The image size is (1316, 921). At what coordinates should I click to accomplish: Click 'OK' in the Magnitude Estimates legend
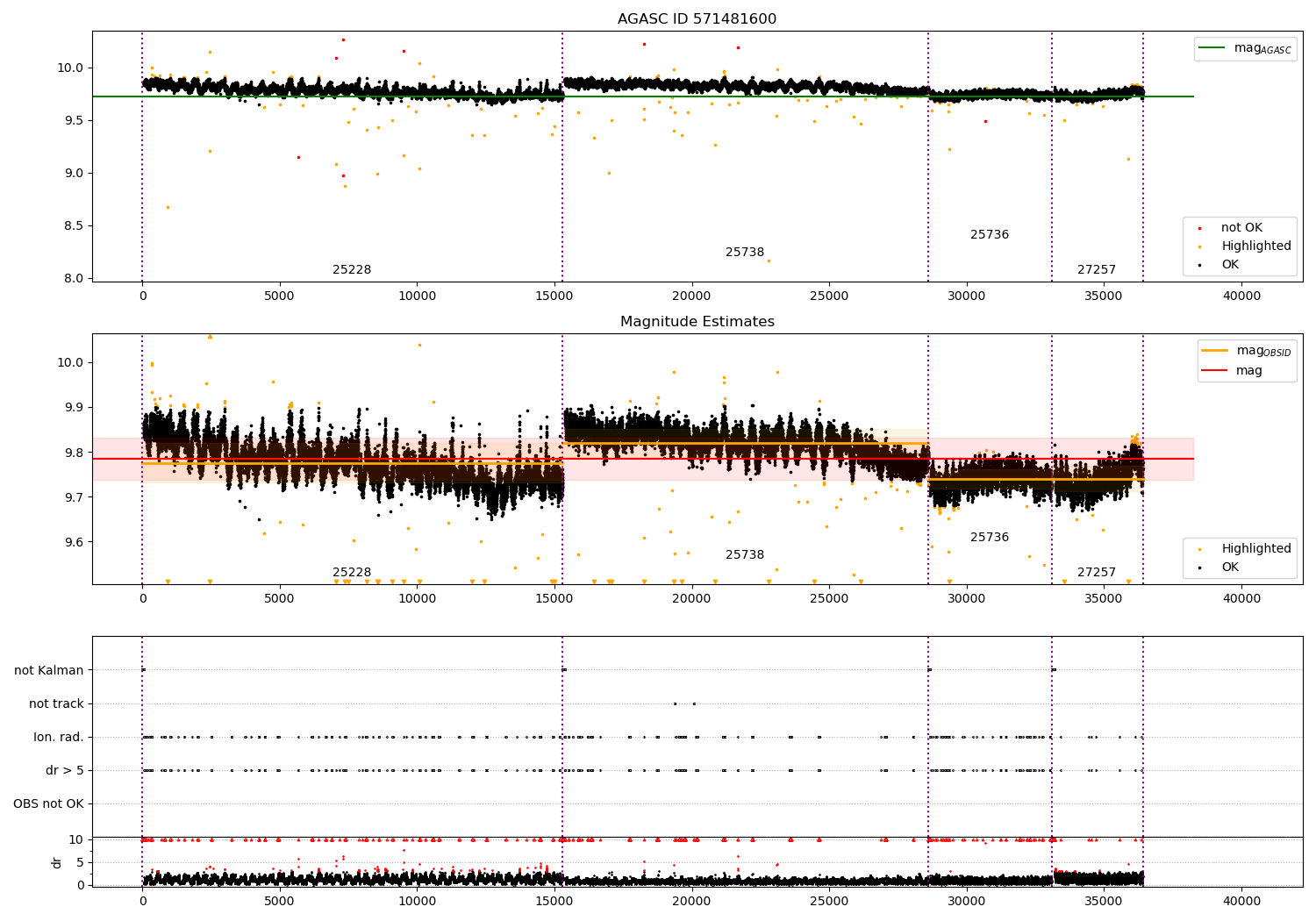tap(1230, 568)
